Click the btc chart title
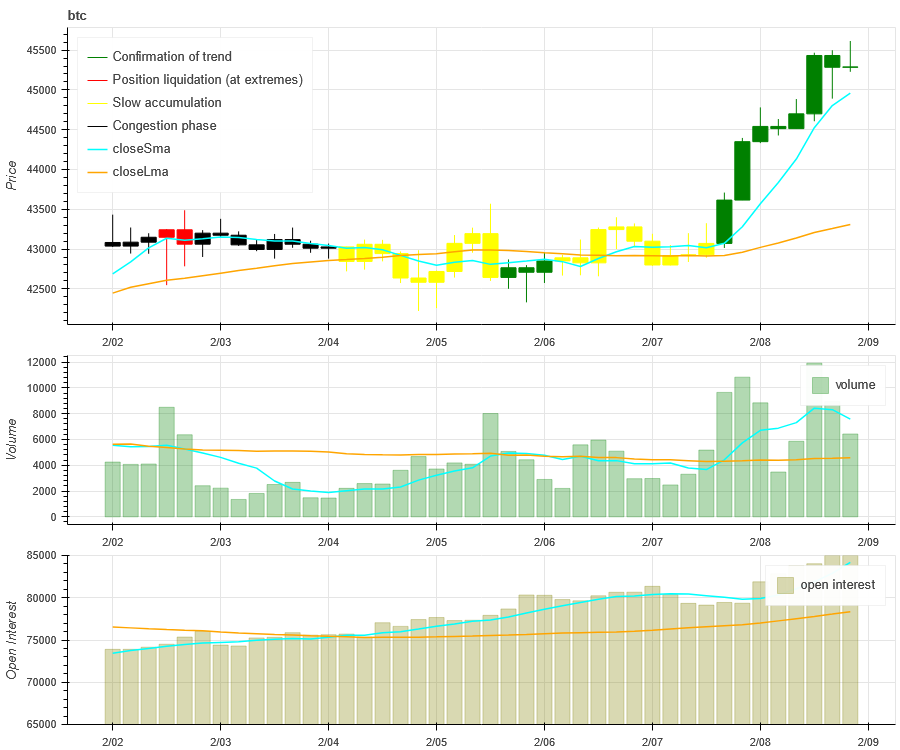 coord(77,15)
